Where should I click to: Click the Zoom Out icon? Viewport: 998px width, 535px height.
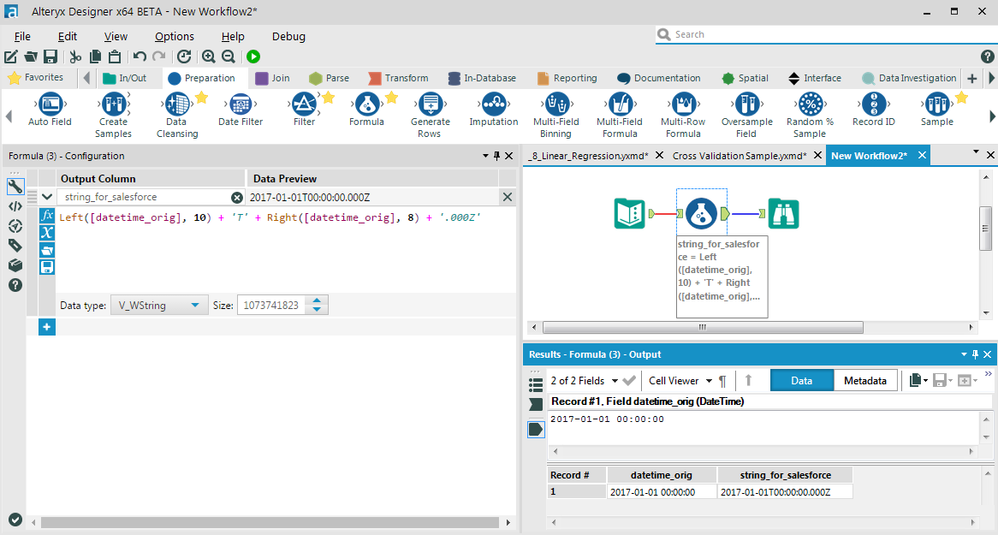tap(228, 57)
